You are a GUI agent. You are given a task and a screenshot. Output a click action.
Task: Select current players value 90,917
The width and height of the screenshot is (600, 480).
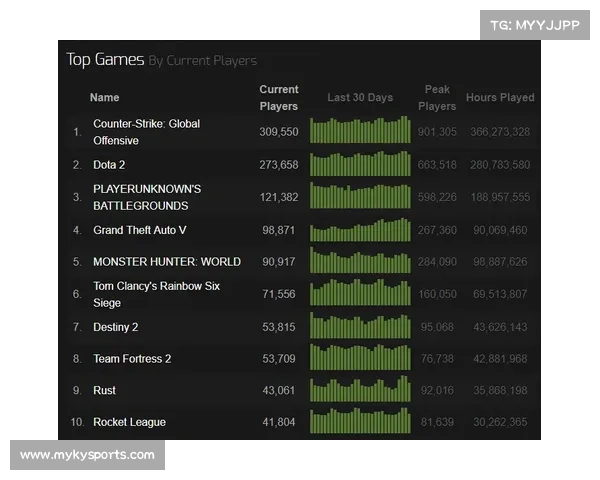tap(279, 262)
